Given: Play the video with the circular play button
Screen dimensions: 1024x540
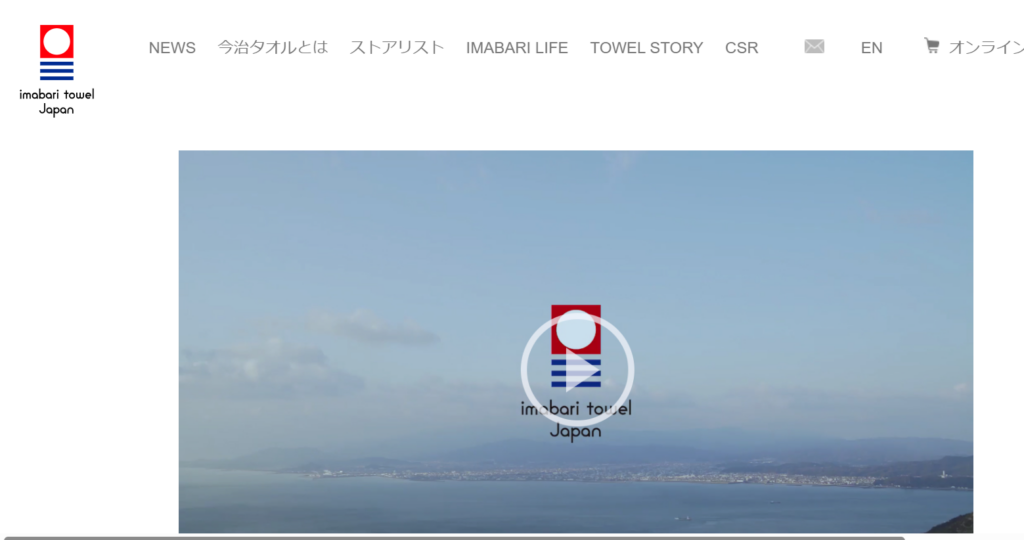Looking at the screenshot, I should (x=576, y=371).
